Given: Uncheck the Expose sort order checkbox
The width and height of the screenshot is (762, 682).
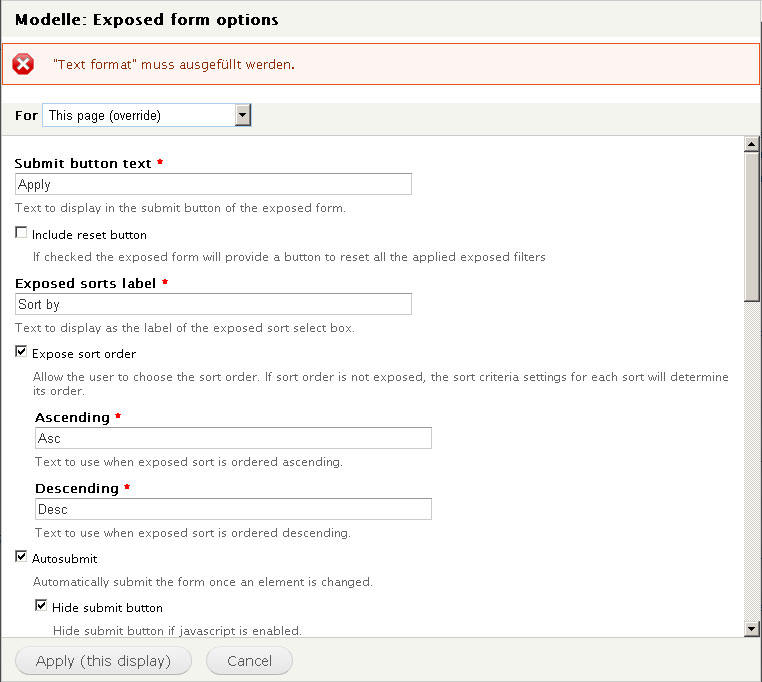Looking at the screenshot, I should click(x=22, y=353).
